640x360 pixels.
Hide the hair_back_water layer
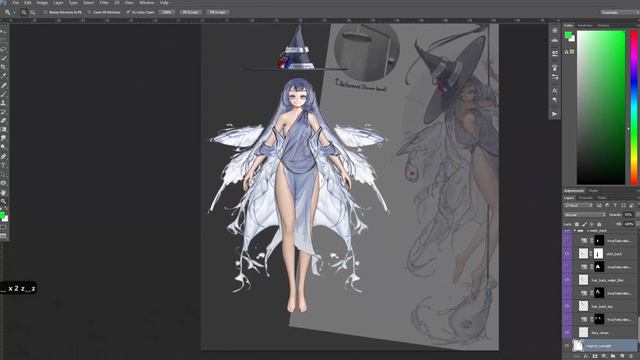(567, 280)
